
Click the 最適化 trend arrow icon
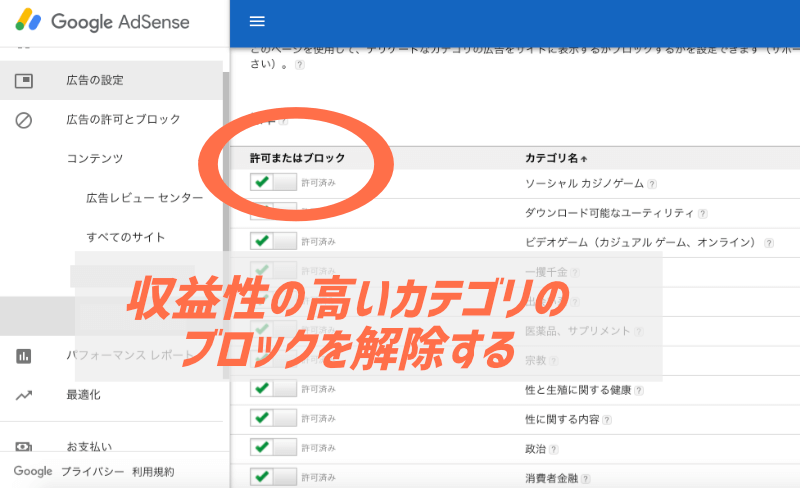click(23, 395)
